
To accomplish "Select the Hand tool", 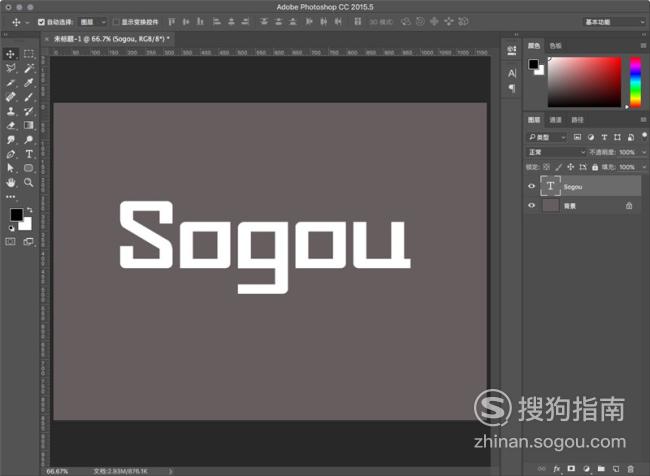I will click(11, 182).
